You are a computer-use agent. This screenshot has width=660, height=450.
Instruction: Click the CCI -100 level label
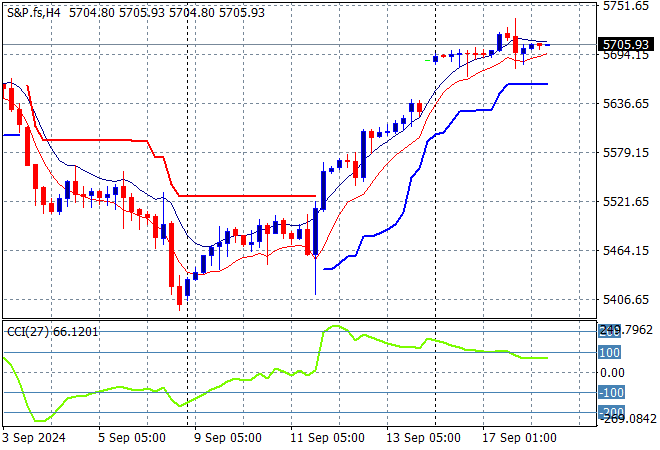coord(611,392)
